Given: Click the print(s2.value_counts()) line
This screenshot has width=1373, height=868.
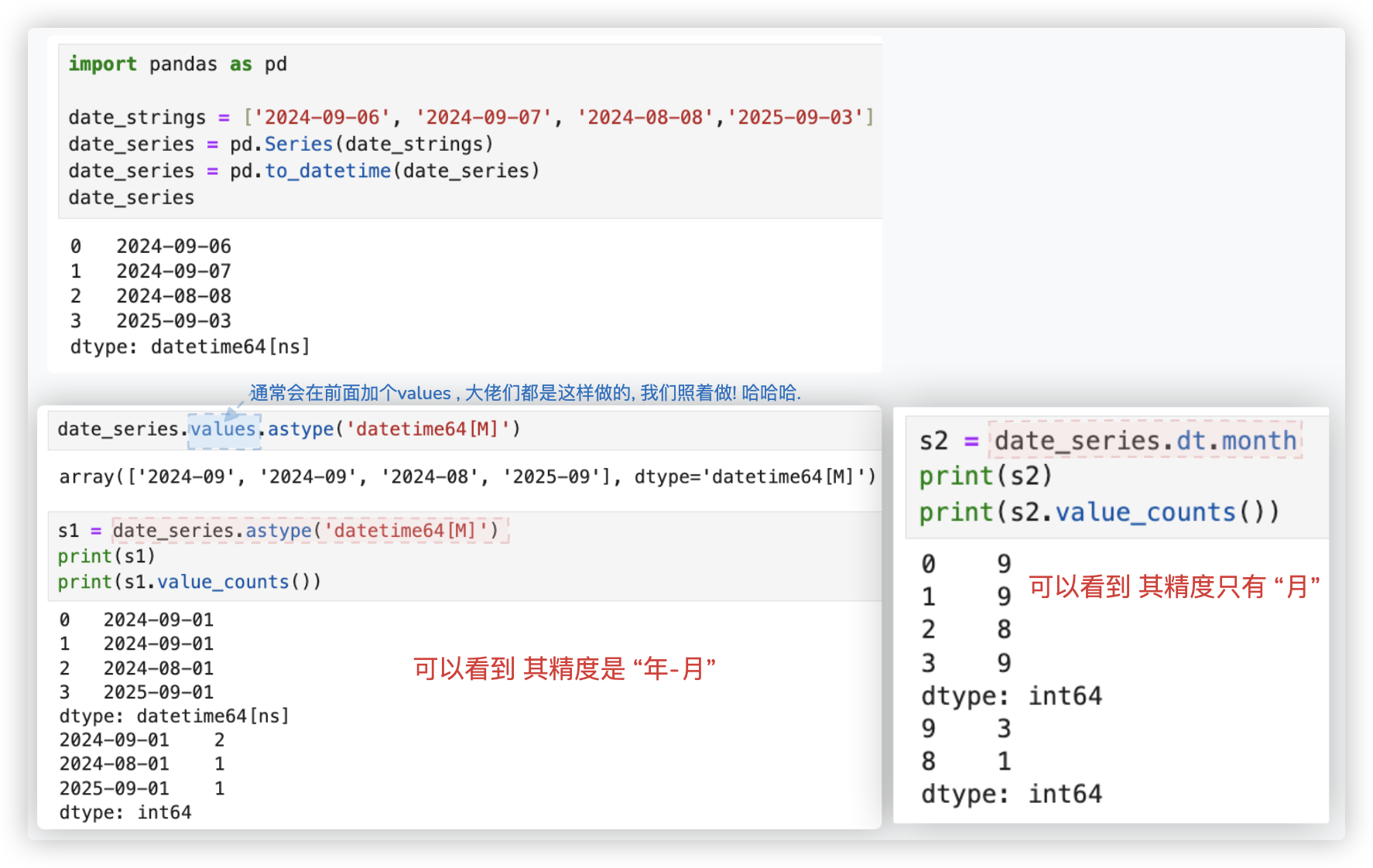Looking at the screenshot, I should 1098,512.
